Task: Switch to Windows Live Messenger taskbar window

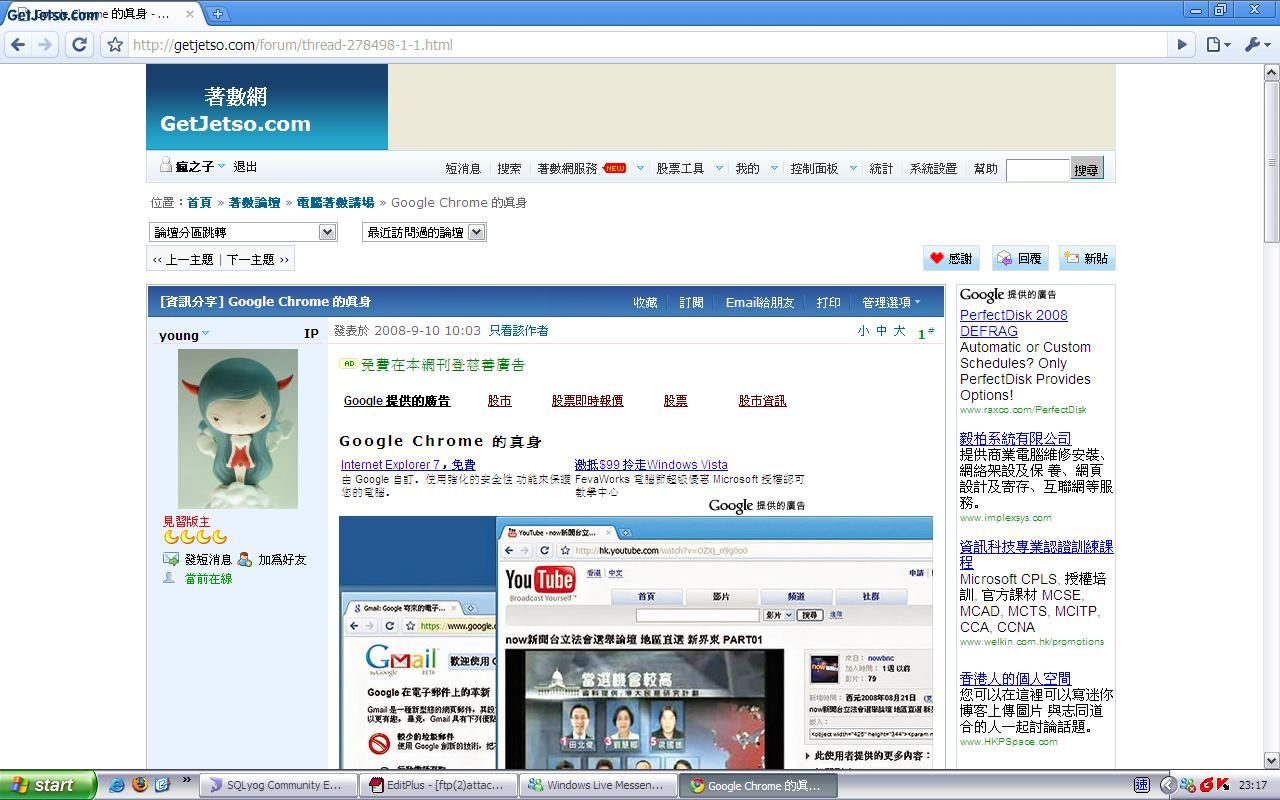Action: coord(599,785)
